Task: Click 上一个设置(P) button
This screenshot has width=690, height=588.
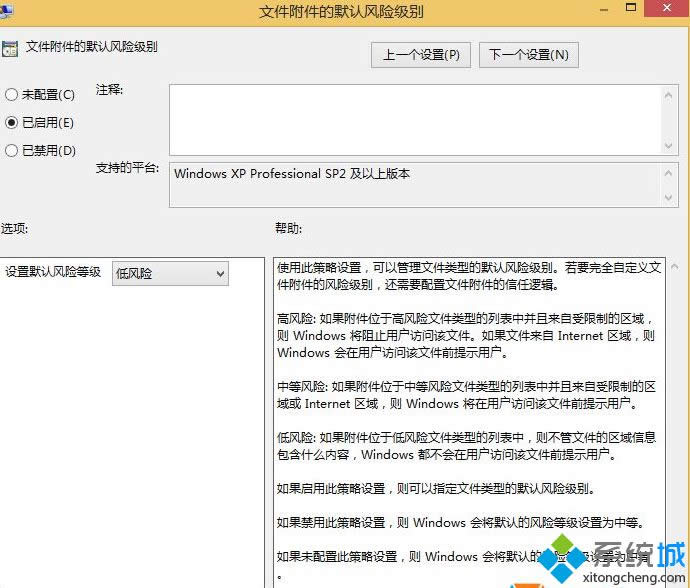Action: point(421,55)
